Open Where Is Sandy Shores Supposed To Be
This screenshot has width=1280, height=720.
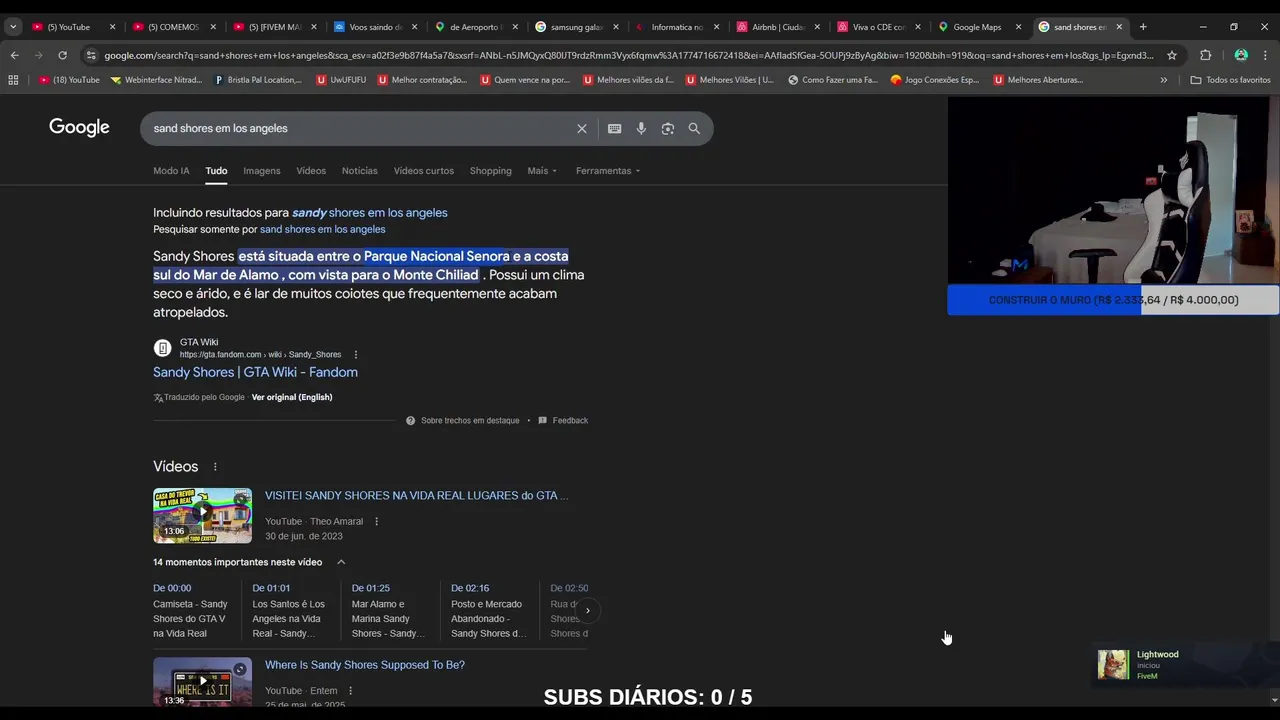tap(365, 665)
